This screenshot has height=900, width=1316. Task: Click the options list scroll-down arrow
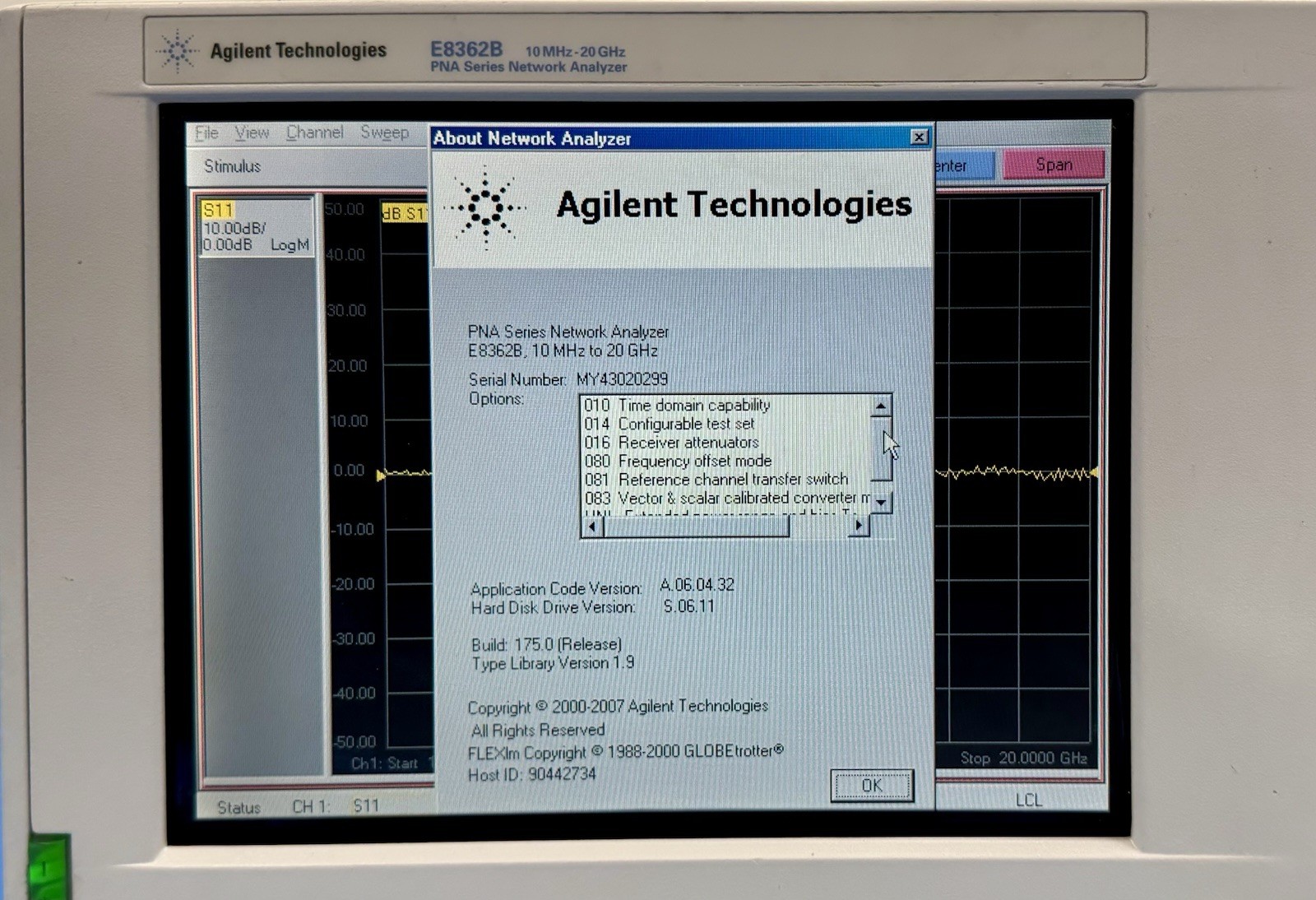(881, 502)
